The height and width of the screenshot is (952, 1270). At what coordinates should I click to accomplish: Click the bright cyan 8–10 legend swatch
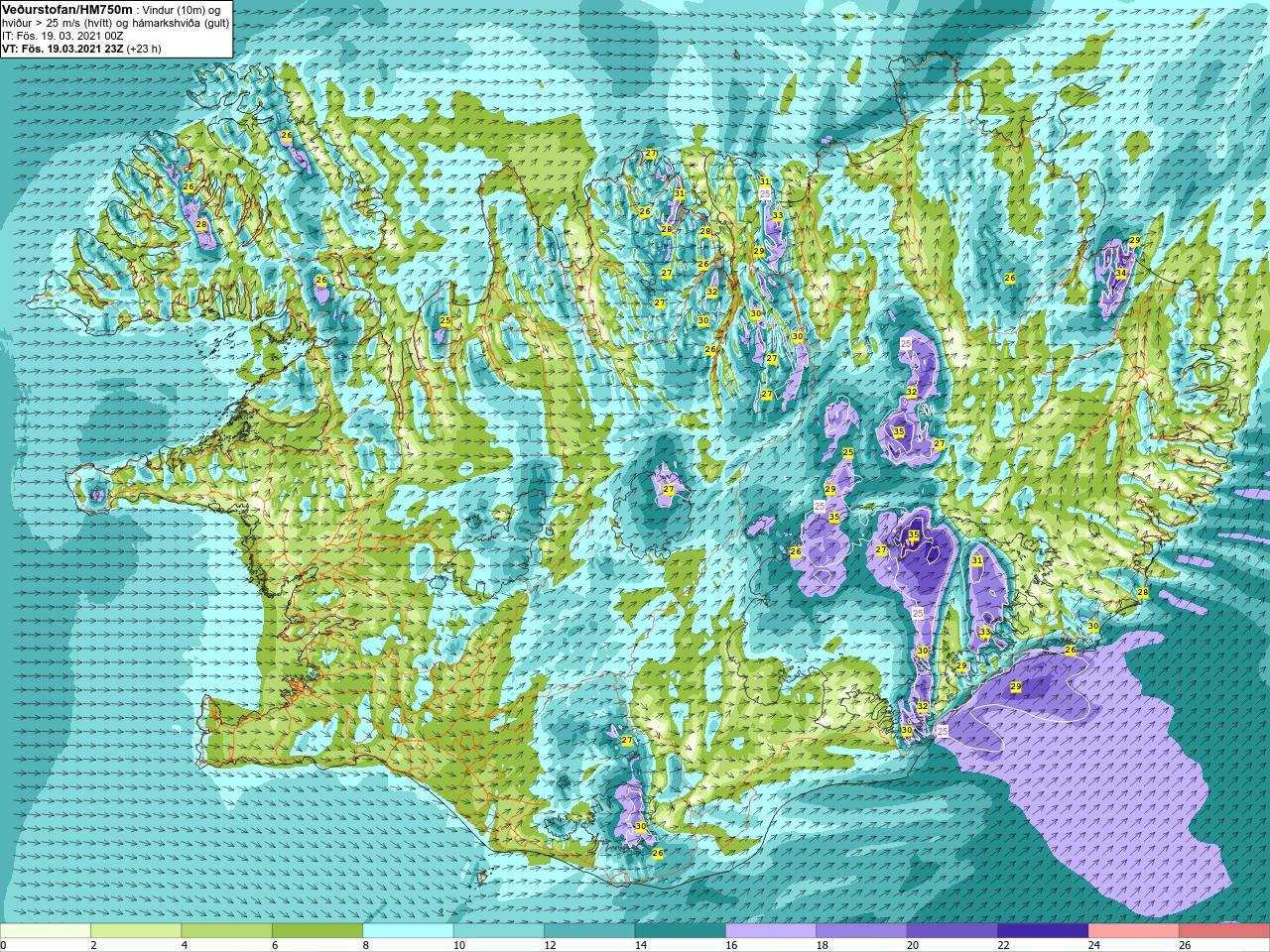coord(409,931)
